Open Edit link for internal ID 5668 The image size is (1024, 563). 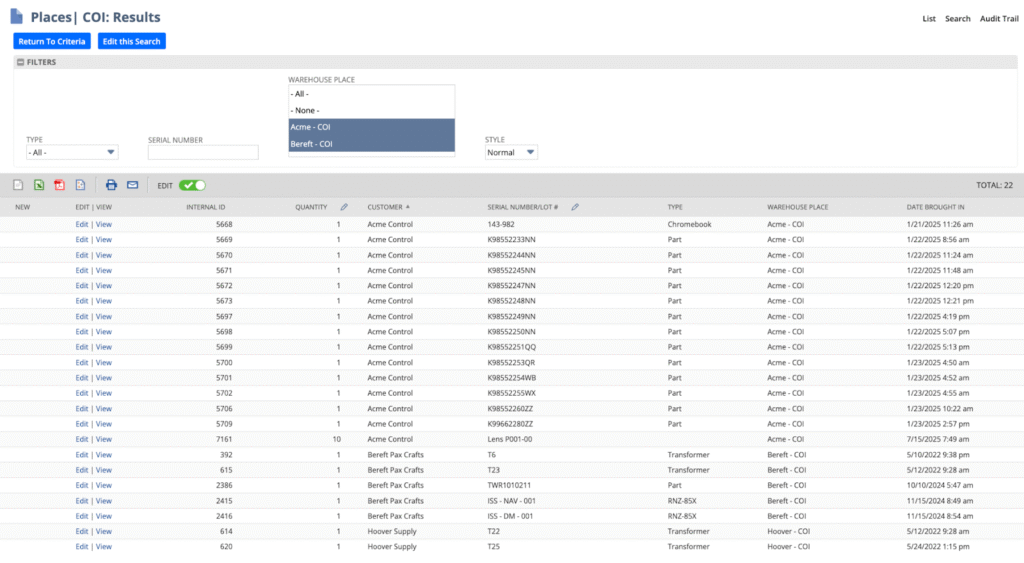[82, 224]
